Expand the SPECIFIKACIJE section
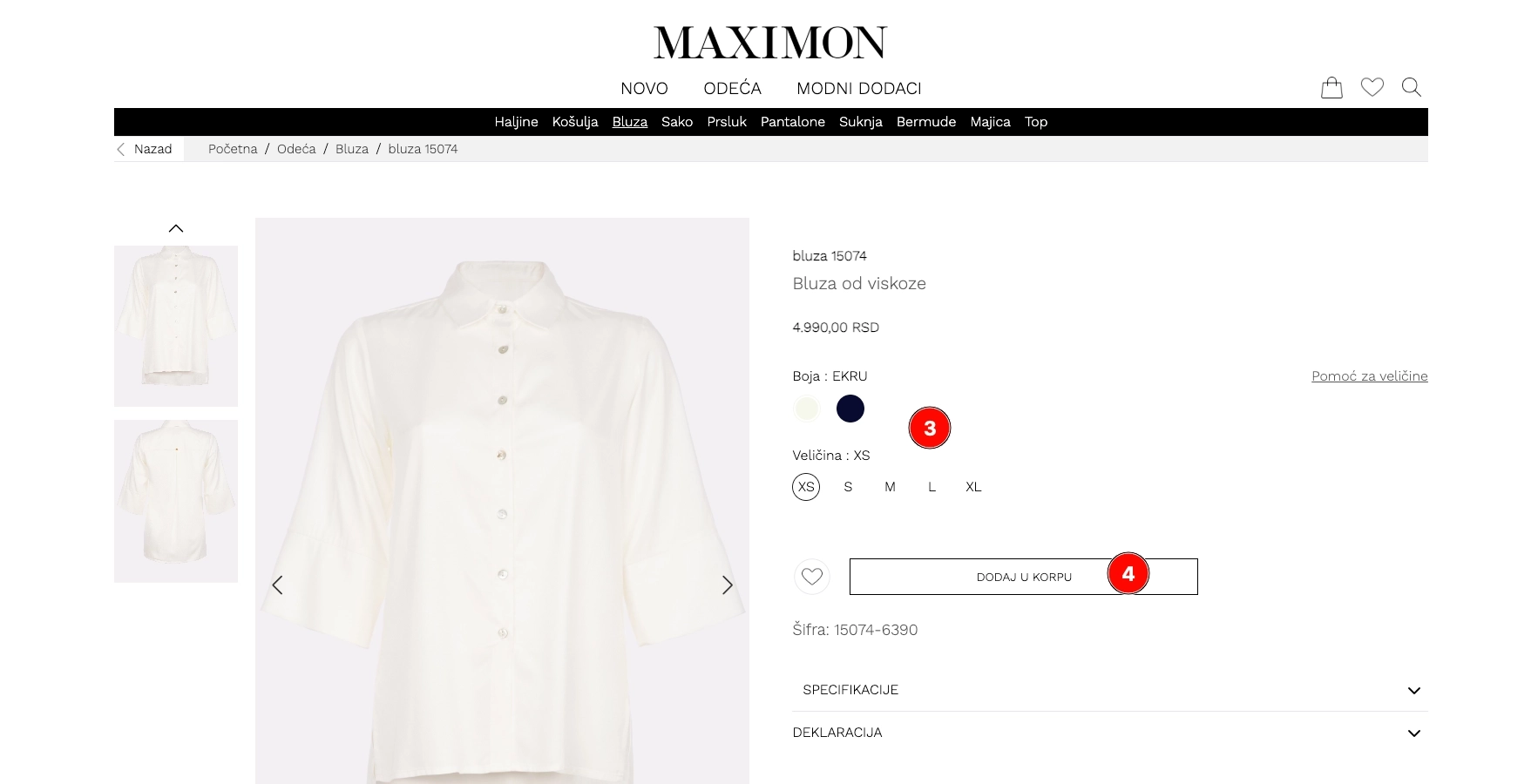 tap(1110, 690)
